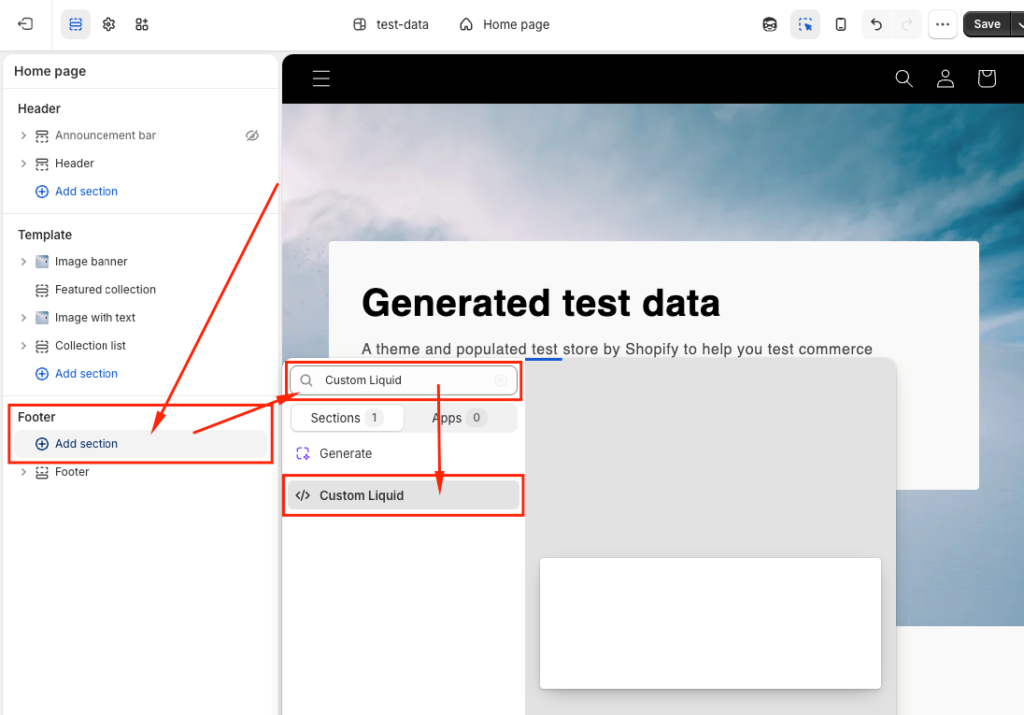Select the Sections panel icon
This screenshot has height=715, width=1024.
76,24
